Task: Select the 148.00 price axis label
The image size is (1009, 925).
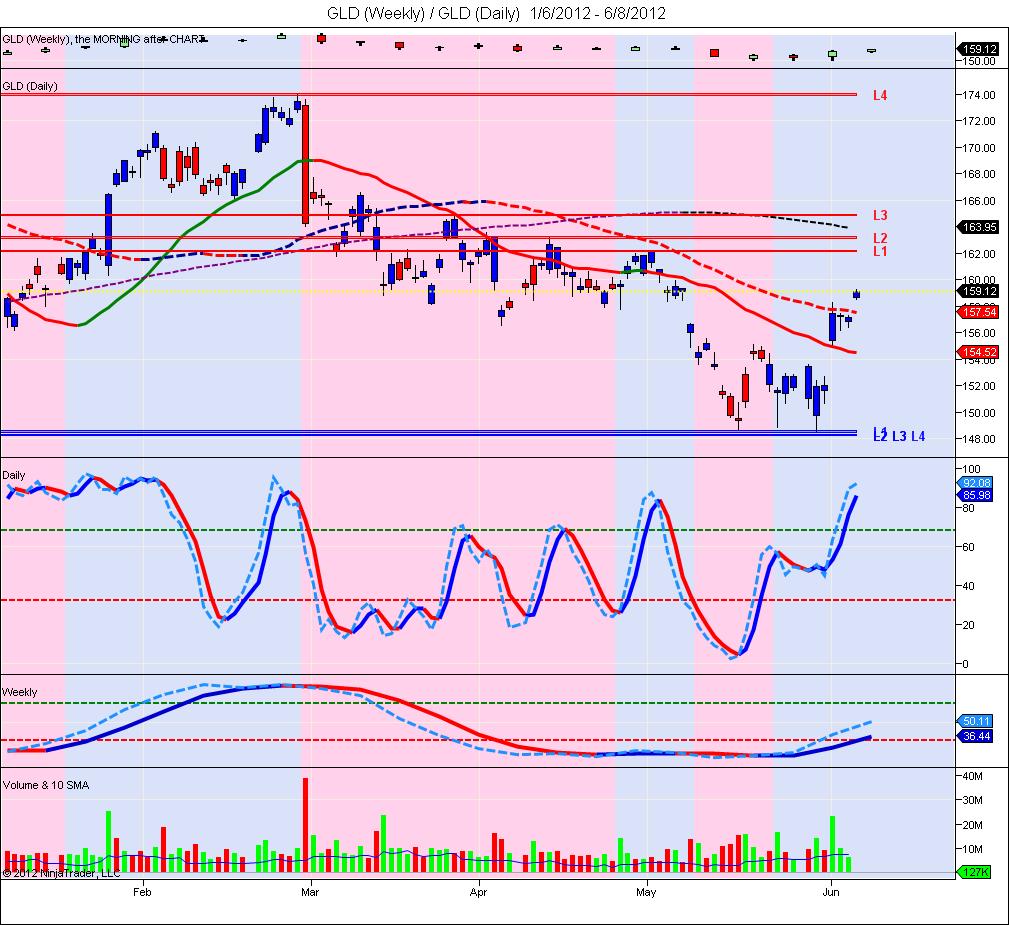Action: [x=979, y=439]
